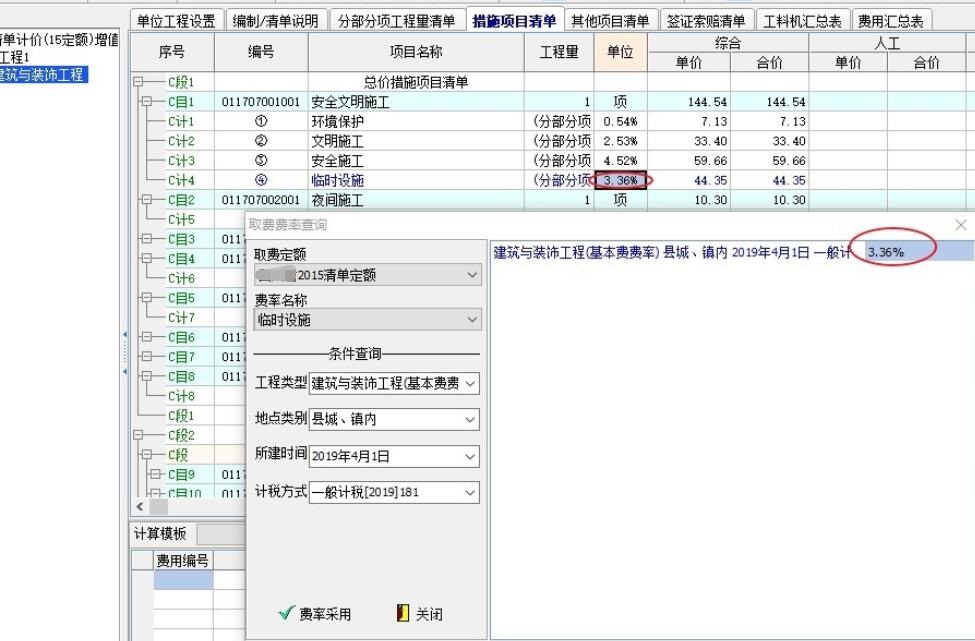The height and width of the screenshot is (641, 975).
Task: Select the 计算模板 tab at the bottom
Action: coord(160,533)
